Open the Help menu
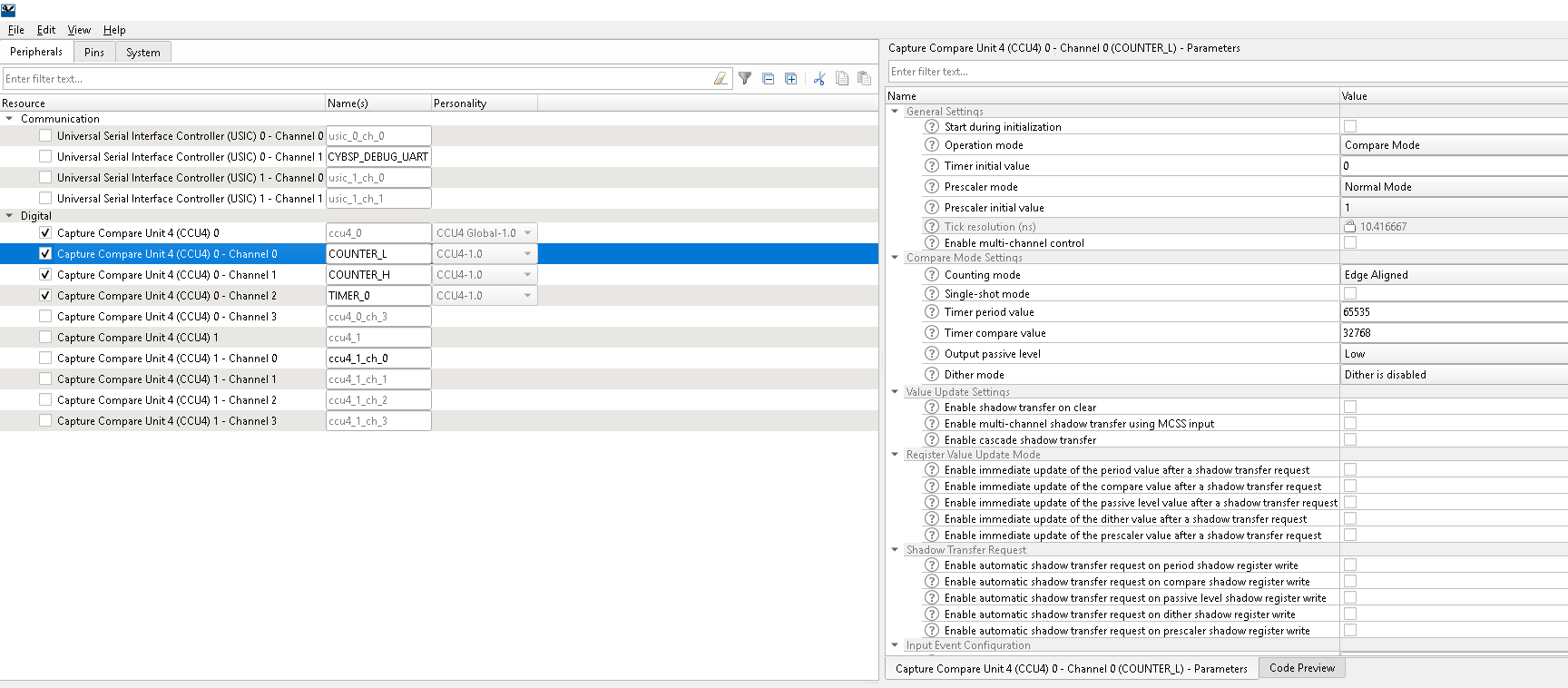Viewport: 1568px width, 688px height. 114,30
